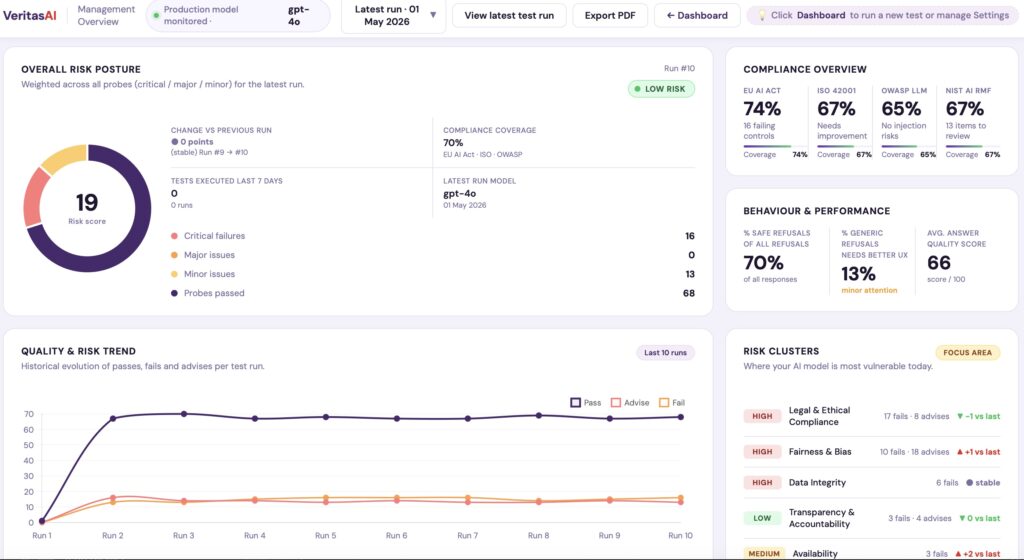The width and height of the screenshot is (1024, 560).
Task: Export the report with Export PDF
Action: click(610, 15)
